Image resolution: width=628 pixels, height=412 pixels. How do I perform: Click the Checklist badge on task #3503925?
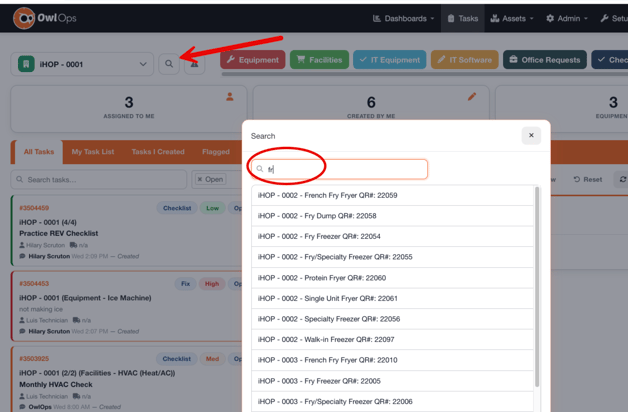[177, 359]
